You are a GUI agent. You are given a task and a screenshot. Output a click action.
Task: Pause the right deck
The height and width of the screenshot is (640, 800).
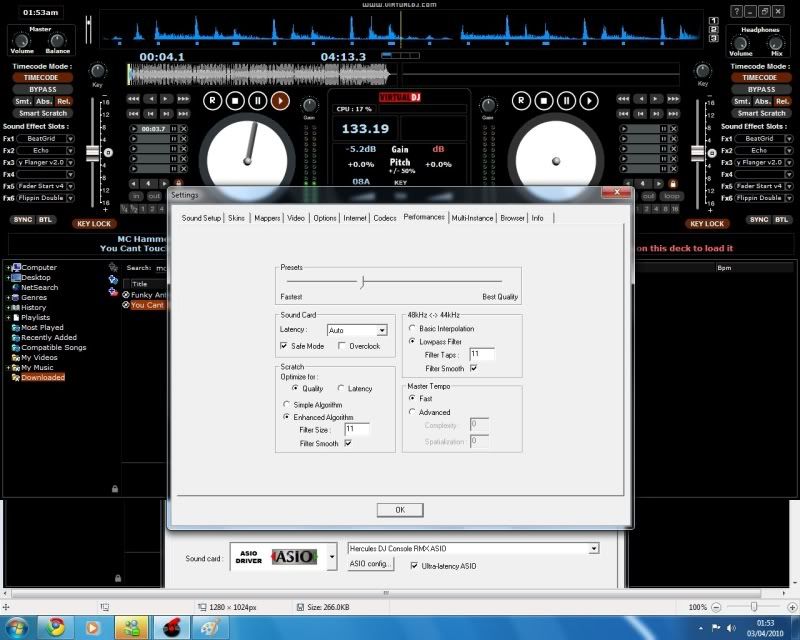566,101
